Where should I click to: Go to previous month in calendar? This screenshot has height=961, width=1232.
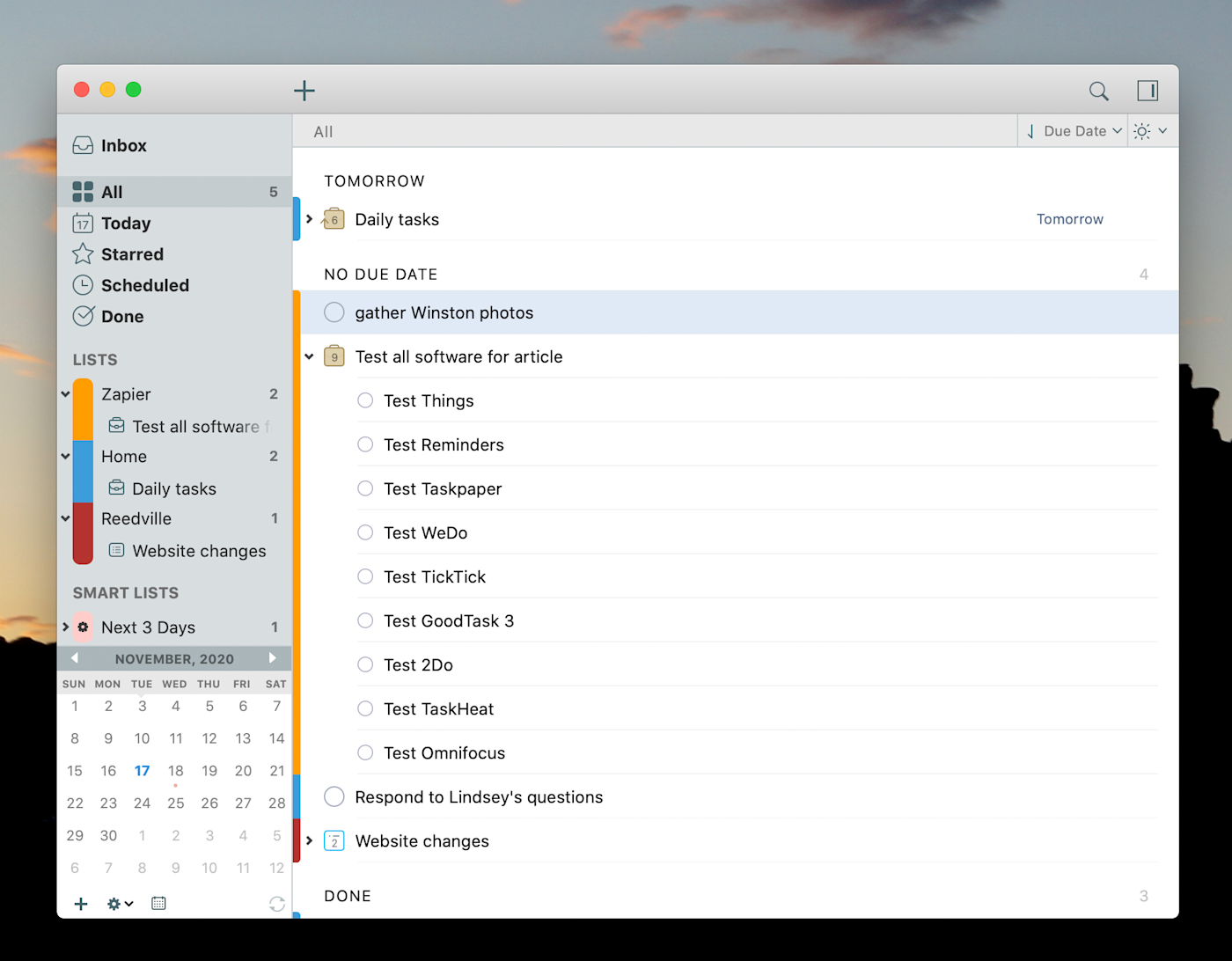pyautogui.click(x=75, y=658)
